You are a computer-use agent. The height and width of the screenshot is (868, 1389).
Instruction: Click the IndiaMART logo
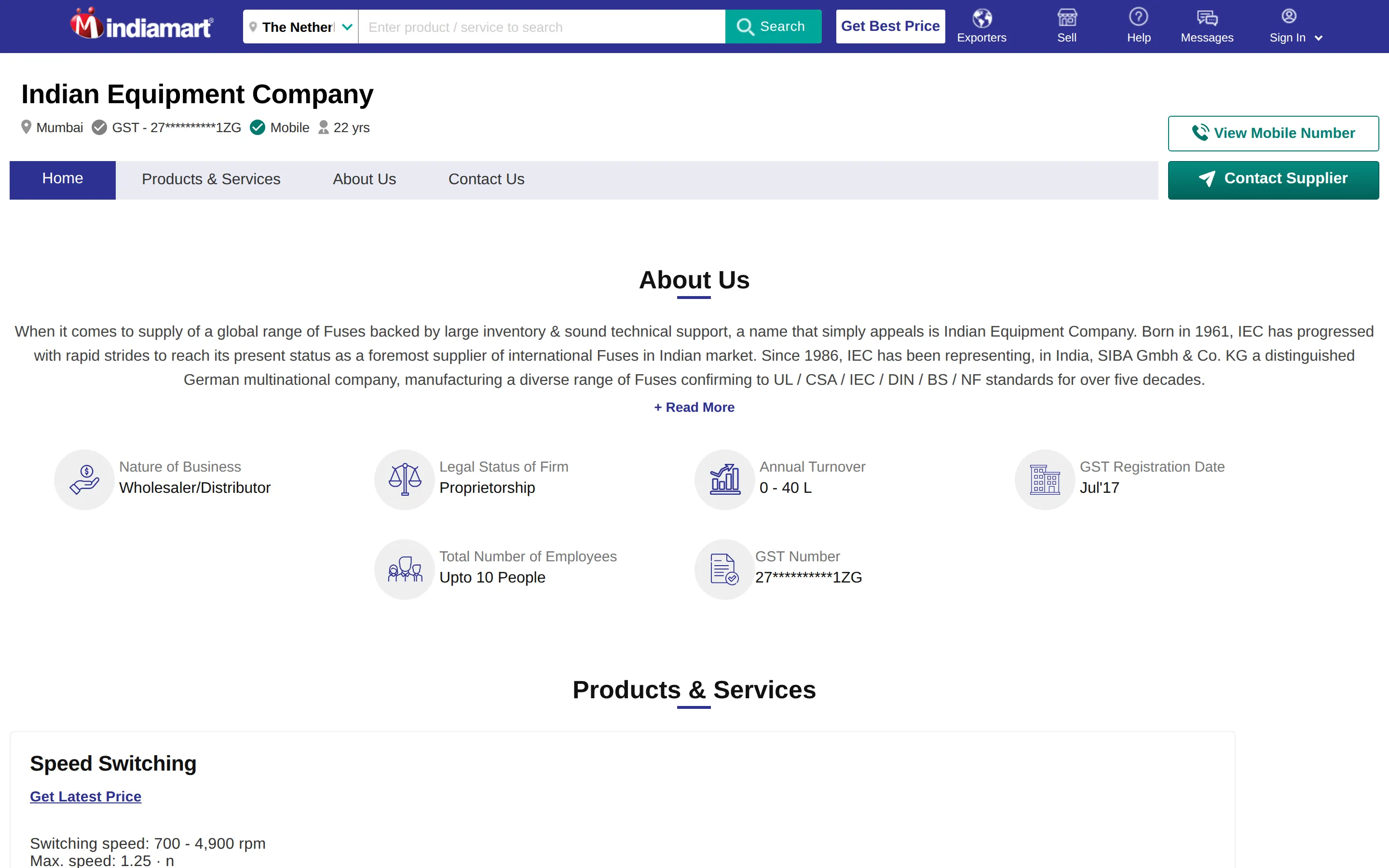(x=141, y=24)
